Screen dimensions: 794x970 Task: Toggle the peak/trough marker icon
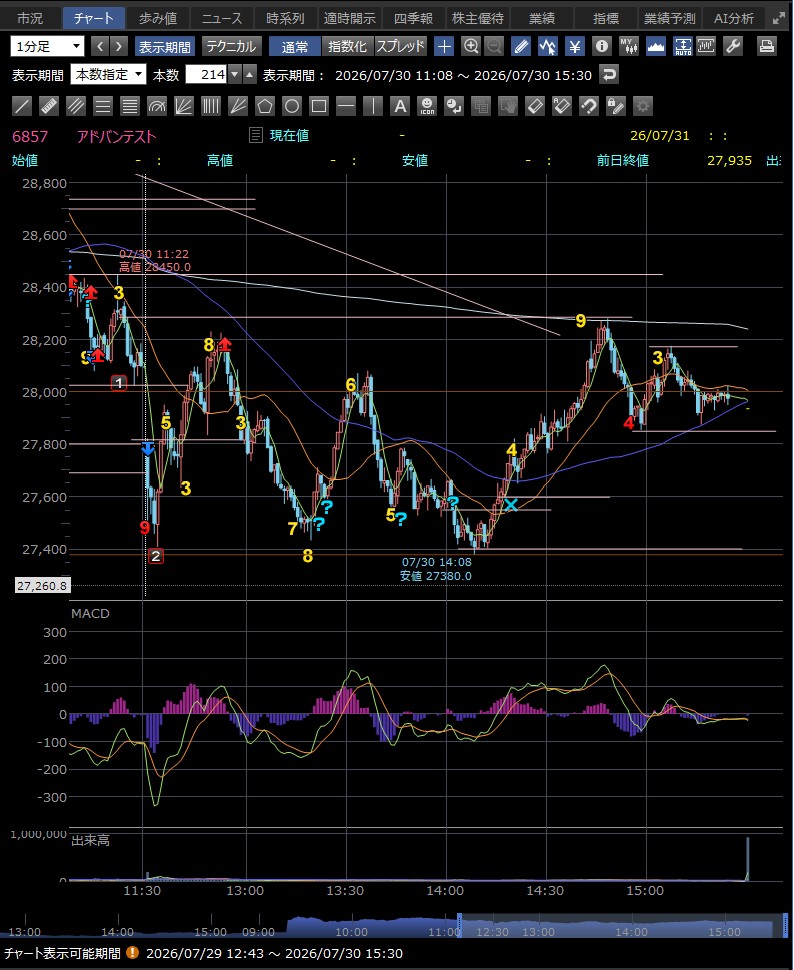pyautogui.click(x=548, y=46)
